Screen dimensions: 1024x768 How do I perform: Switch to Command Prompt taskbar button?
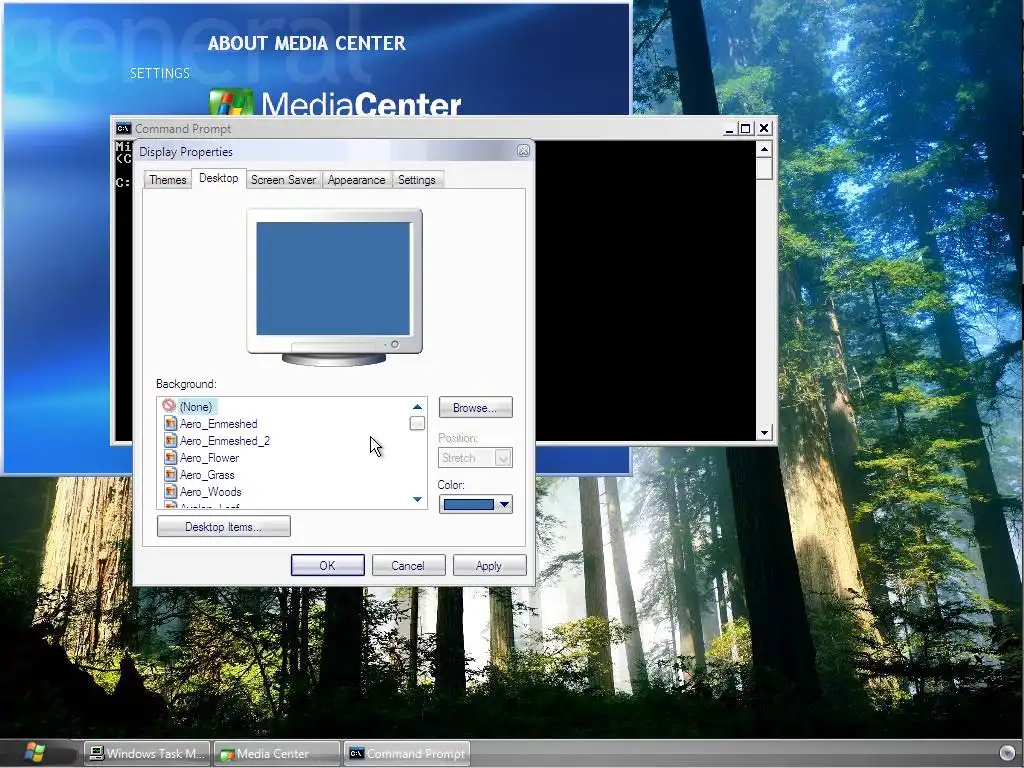tap(407, 754)
